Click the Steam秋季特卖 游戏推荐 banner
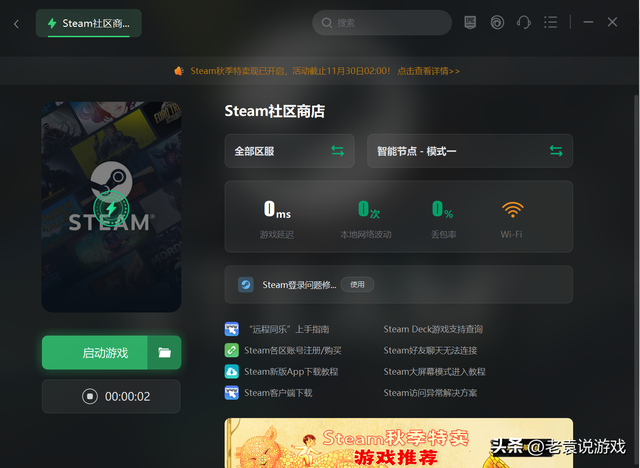This screenshot has height=468, width=640. click(398, 443)
